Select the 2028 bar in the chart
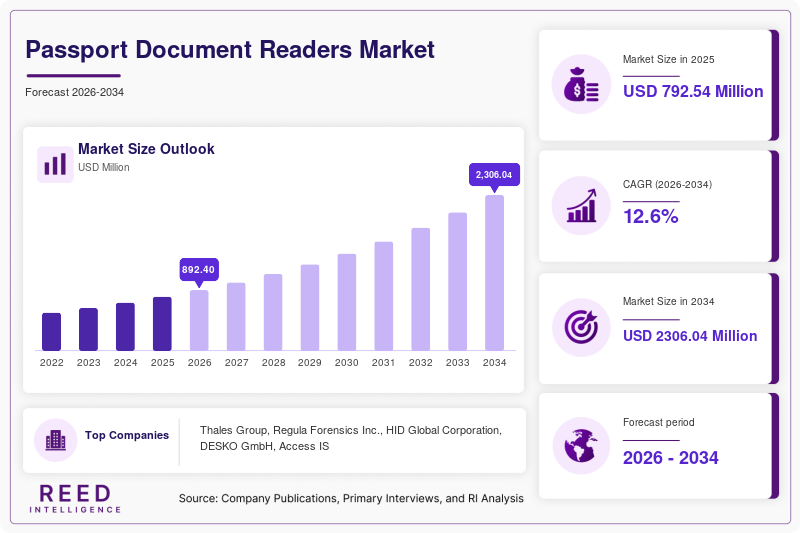800x533 pixels. pos(273,312)
